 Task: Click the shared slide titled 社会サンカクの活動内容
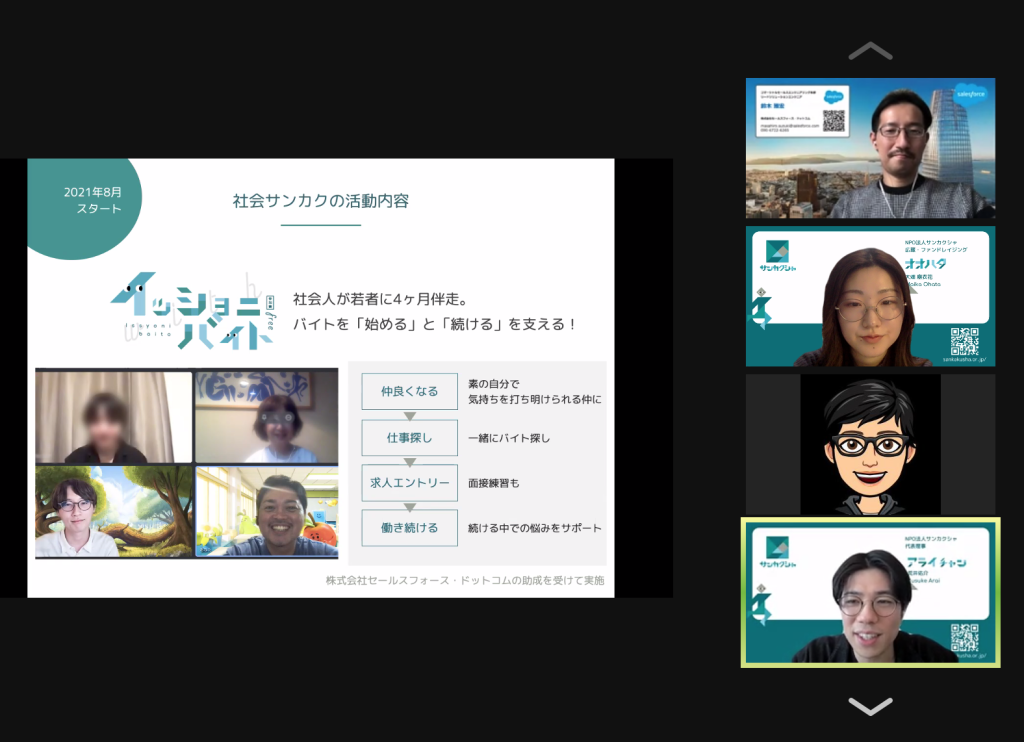(x=321, y=378)
